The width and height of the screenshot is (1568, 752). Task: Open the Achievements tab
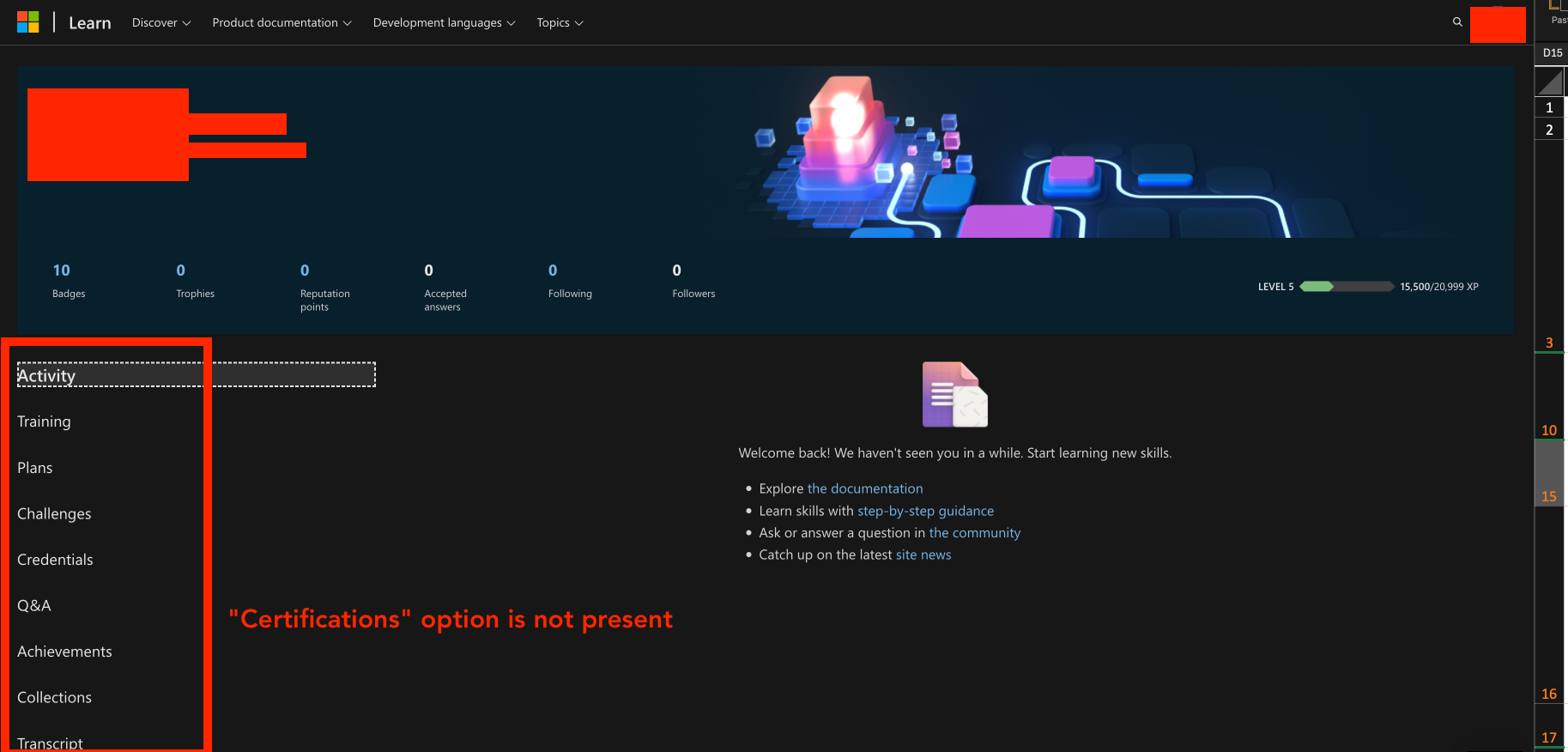click(x=64, y=652)
